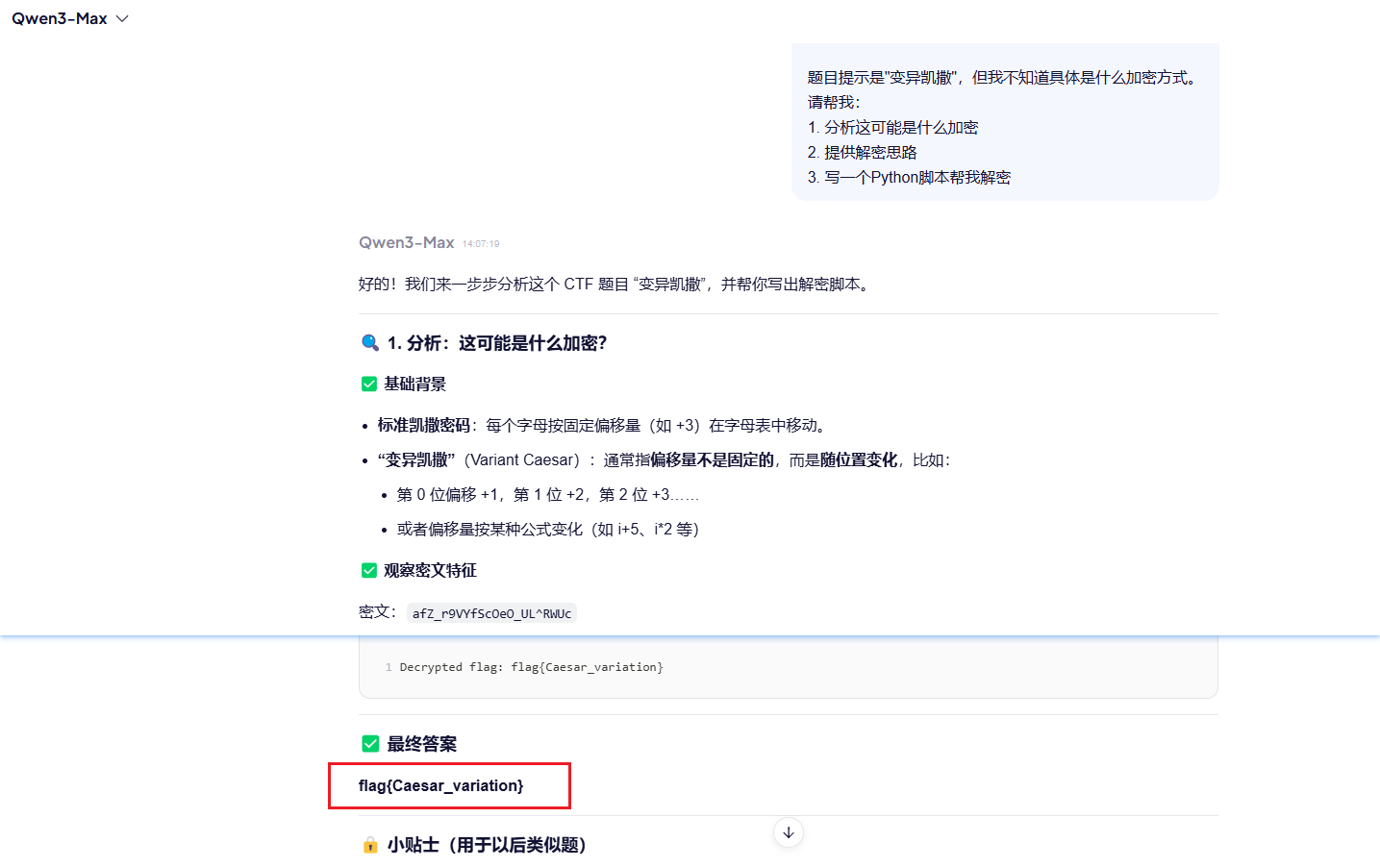This screenshot has height=868, width=1380.
Task: Click the Decrypted flag output line
Action: [x=531, y=666]
